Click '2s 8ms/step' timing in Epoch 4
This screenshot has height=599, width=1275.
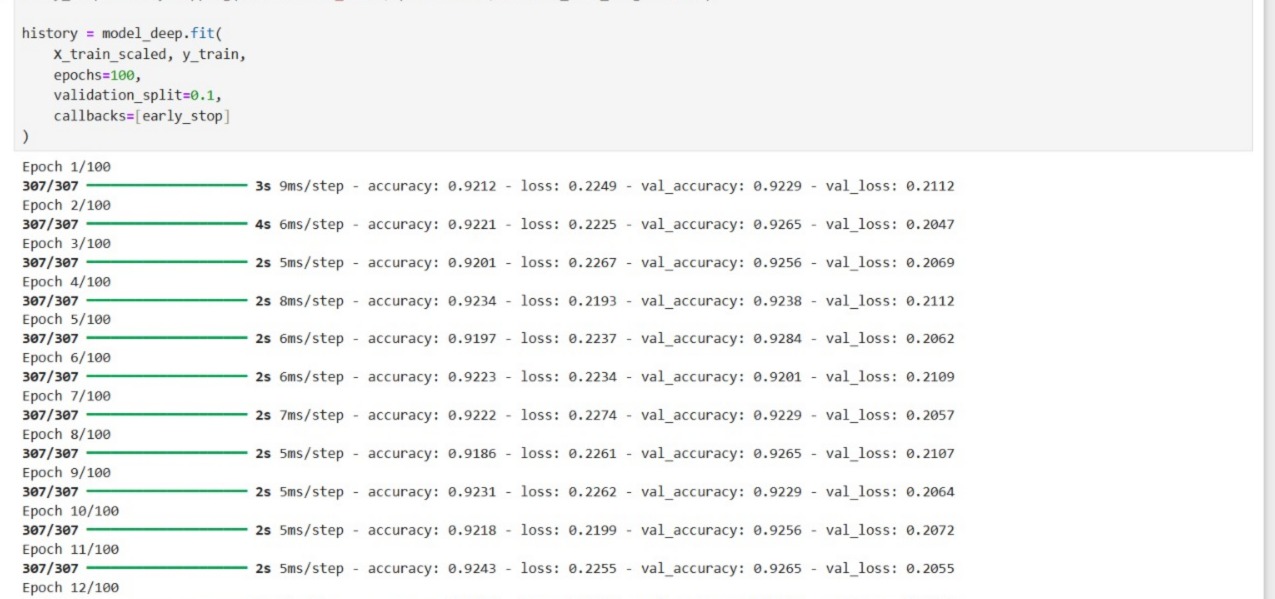pos(299,301)
